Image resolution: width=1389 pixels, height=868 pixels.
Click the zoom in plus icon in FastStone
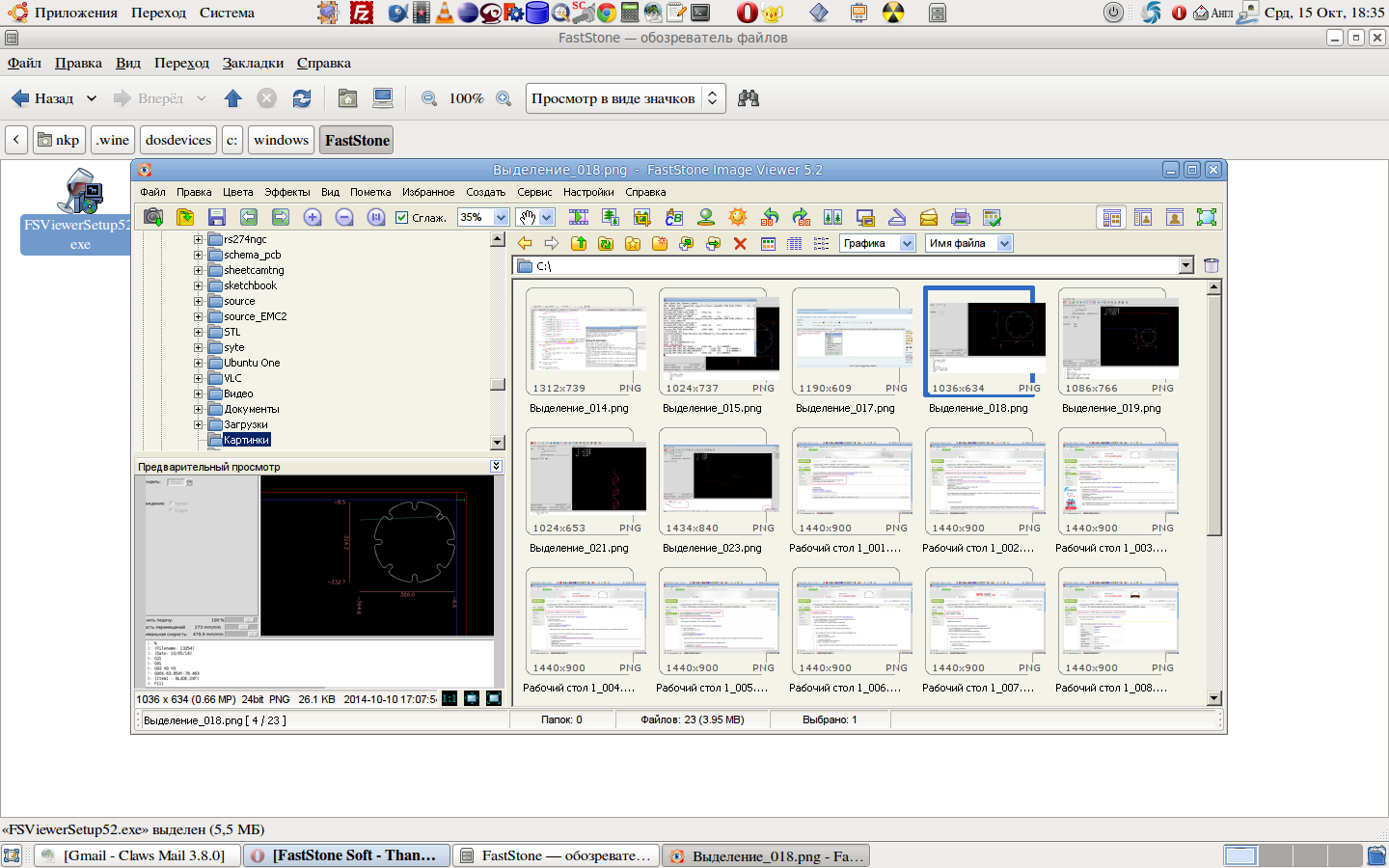point(313,218)
